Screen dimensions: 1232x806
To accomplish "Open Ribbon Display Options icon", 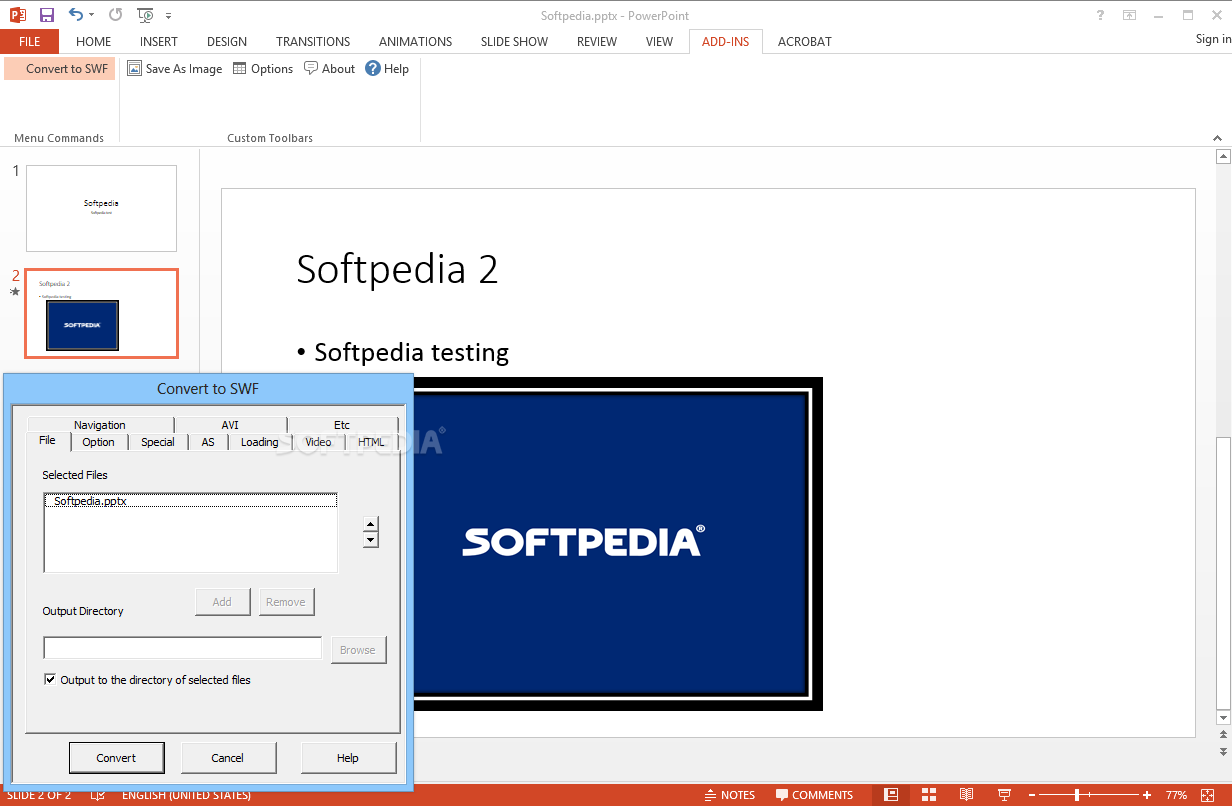I will [x=1129, y=15].
